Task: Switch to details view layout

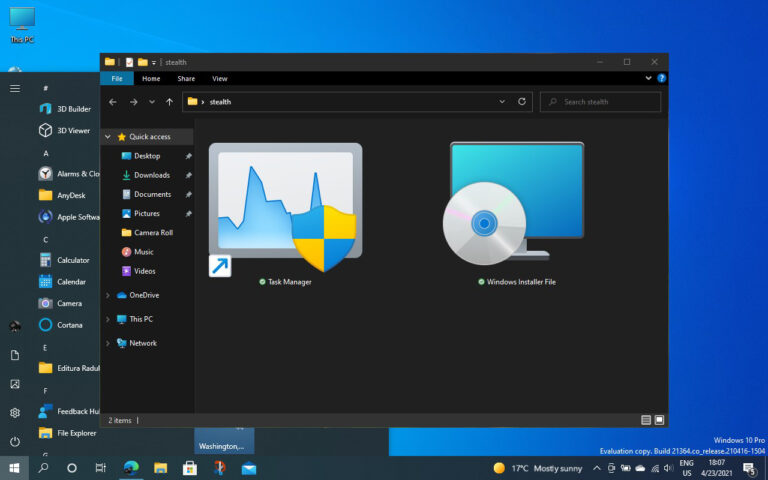Action: coord(646,420)
